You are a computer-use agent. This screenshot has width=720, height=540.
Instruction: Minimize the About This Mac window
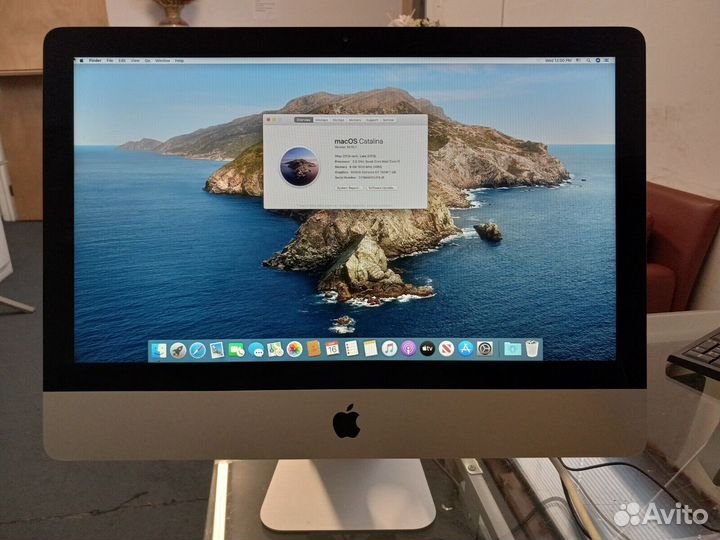[275, 120]
